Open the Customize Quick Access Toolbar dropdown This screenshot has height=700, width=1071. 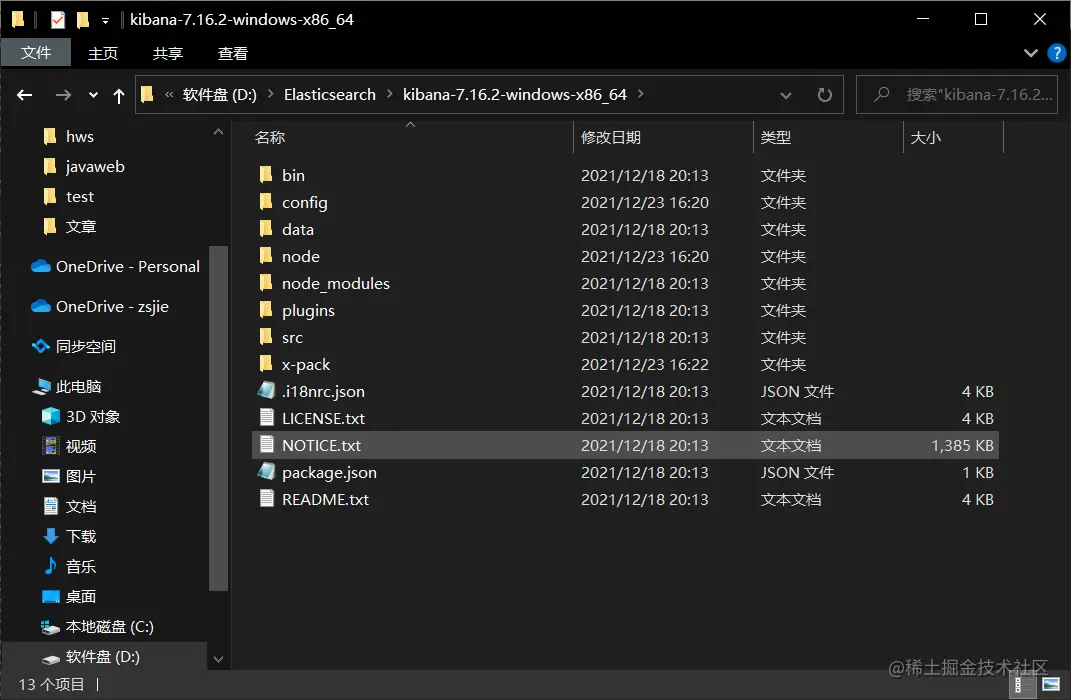pos(105,20)
